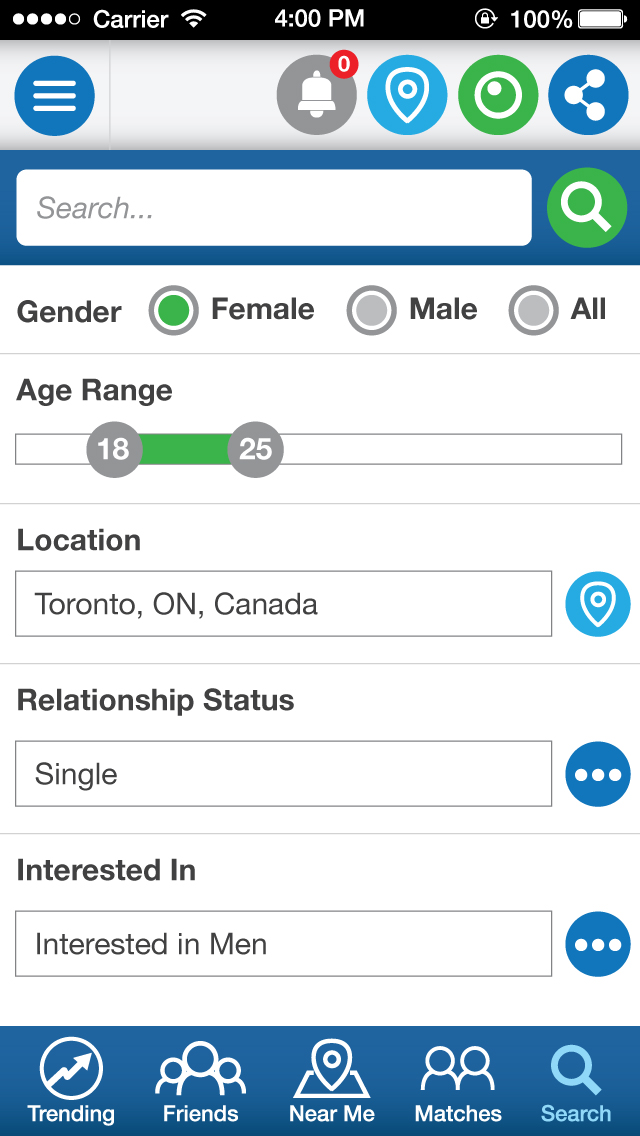Switch to the Friends tab

coord(201,1082)
